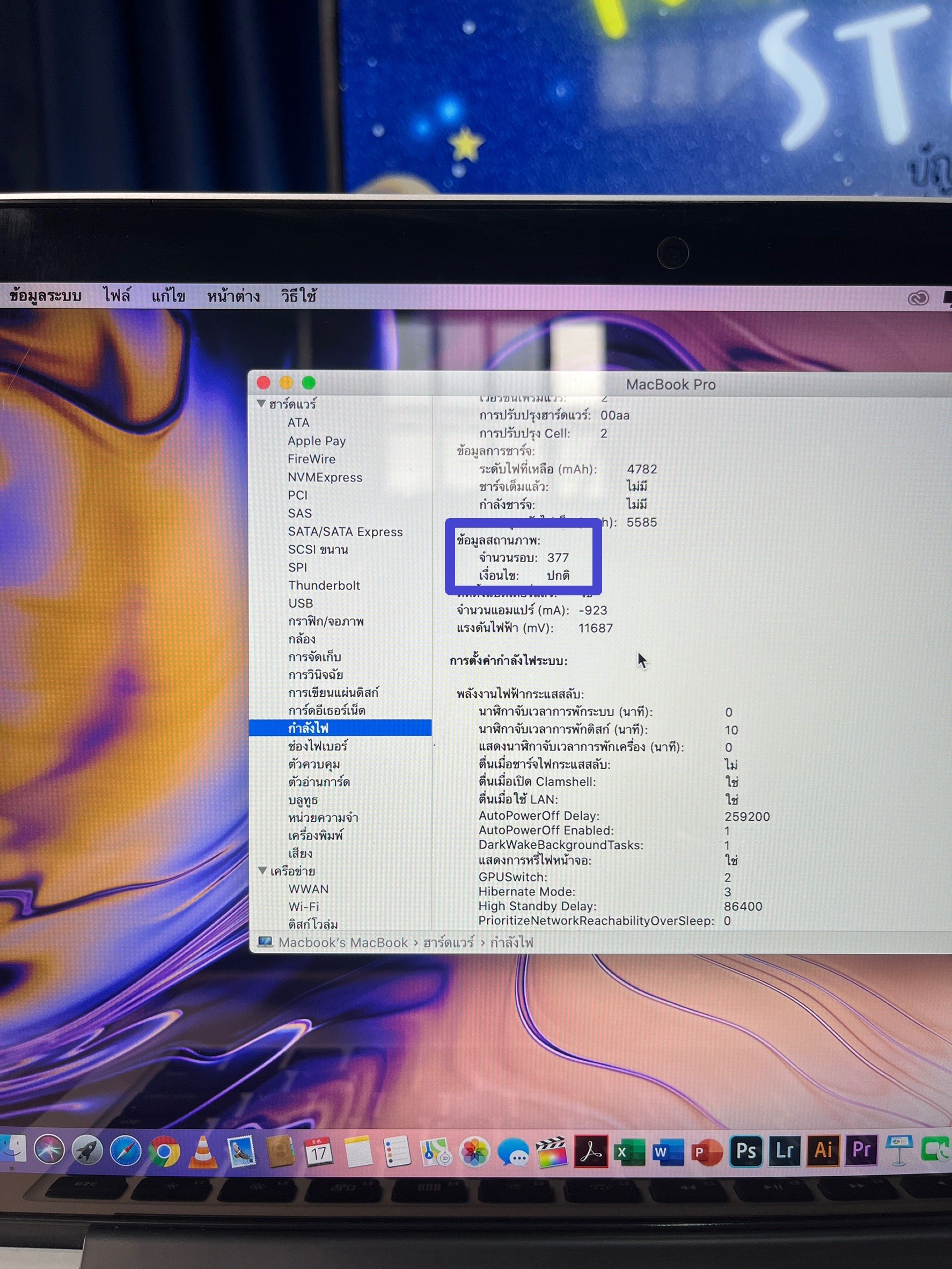Select SPI in the sidebar

point(298,567)
